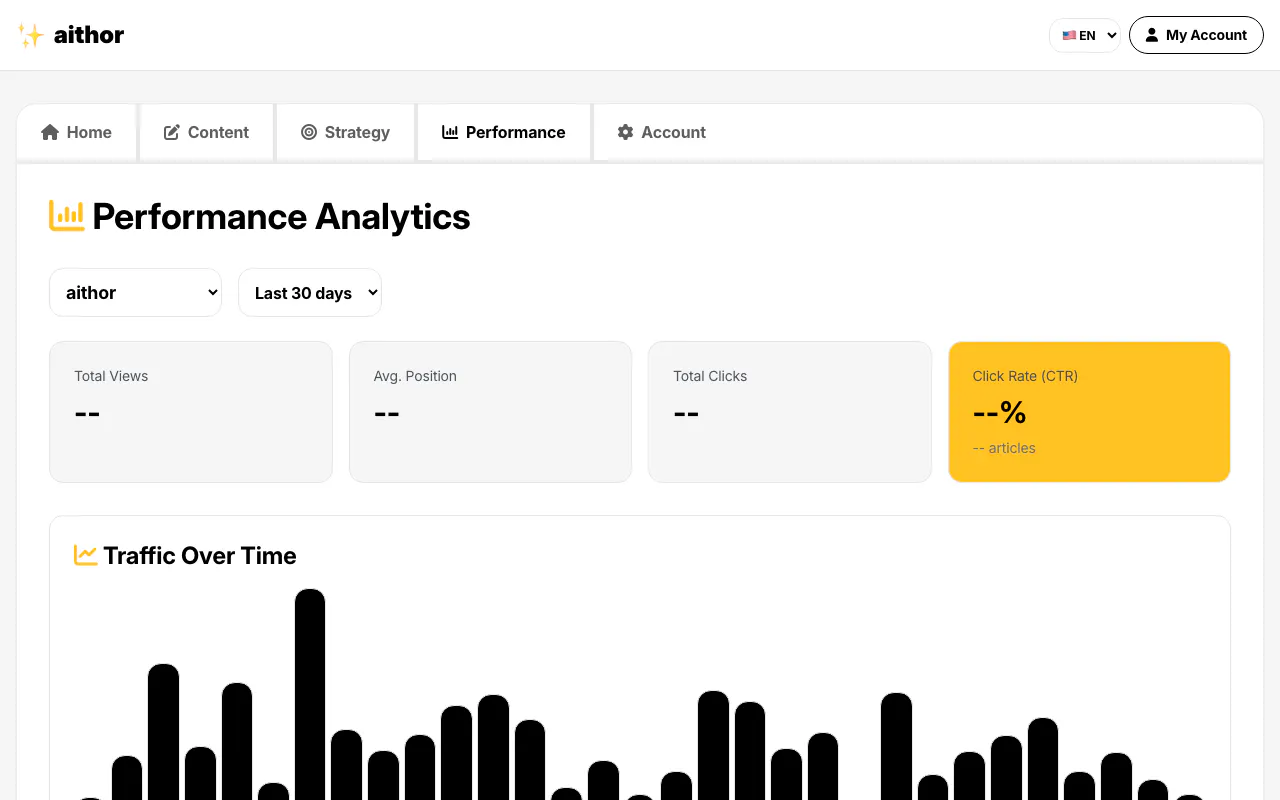Select the Total Clicks stat card
This screenshot has width=1280, height=800.
(x=790, y=412)
